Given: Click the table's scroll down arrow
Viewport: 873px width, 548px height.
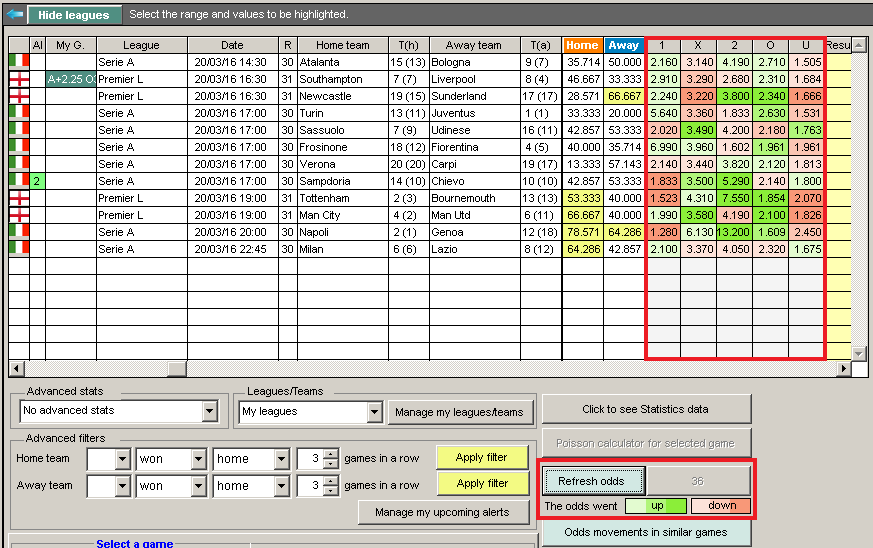Looking at the screenshot, I should [x=859, y=353].
